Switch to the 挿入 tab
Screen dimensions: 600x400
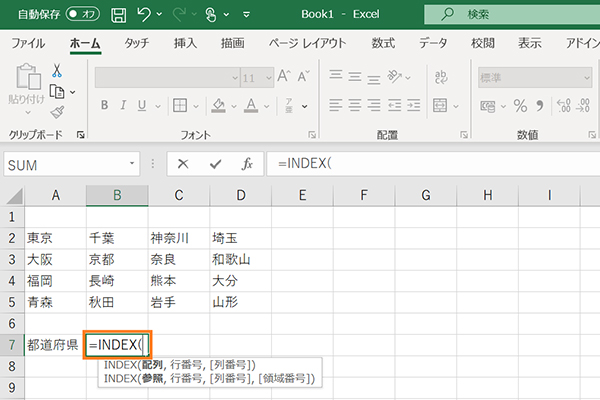185,43
